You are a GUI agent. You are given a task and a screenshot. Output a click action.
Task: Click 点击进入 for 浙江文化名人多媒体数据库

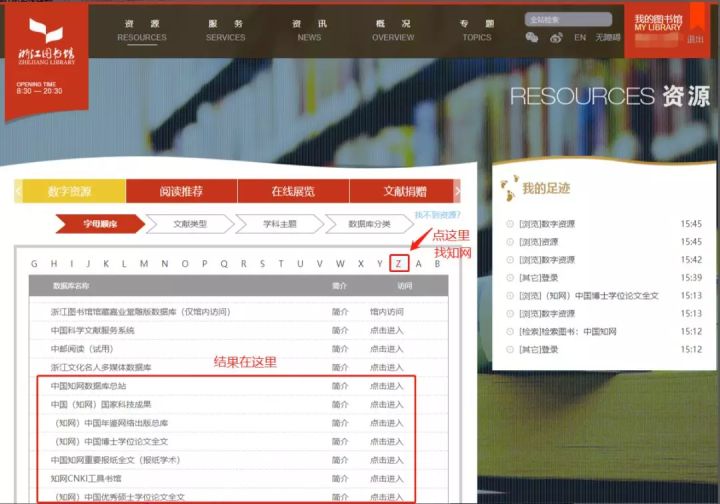387,367
